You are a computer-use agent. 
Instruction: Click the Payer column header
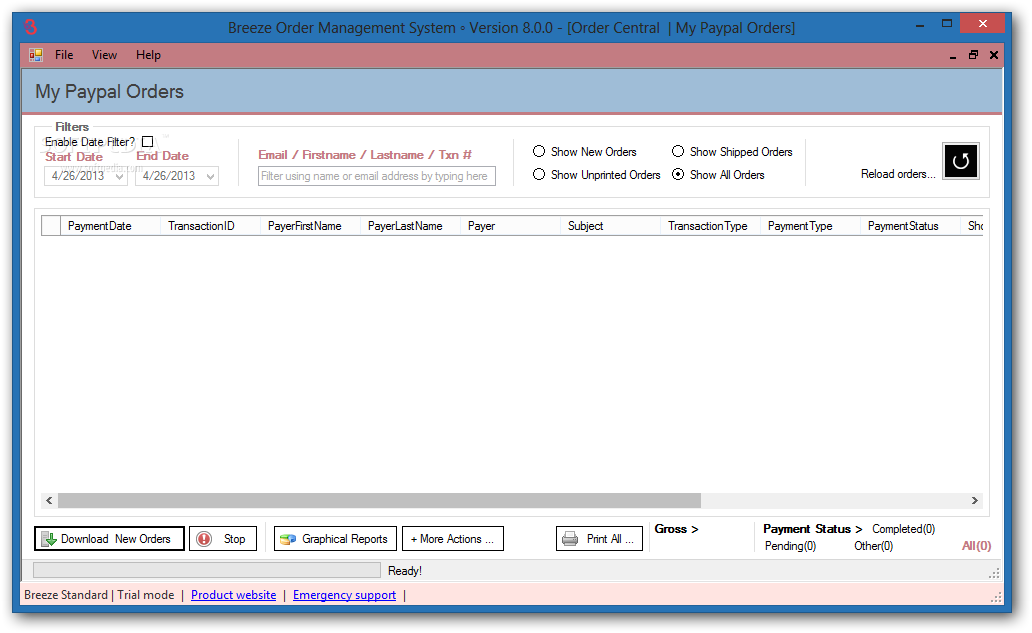(x=511, y=226)
